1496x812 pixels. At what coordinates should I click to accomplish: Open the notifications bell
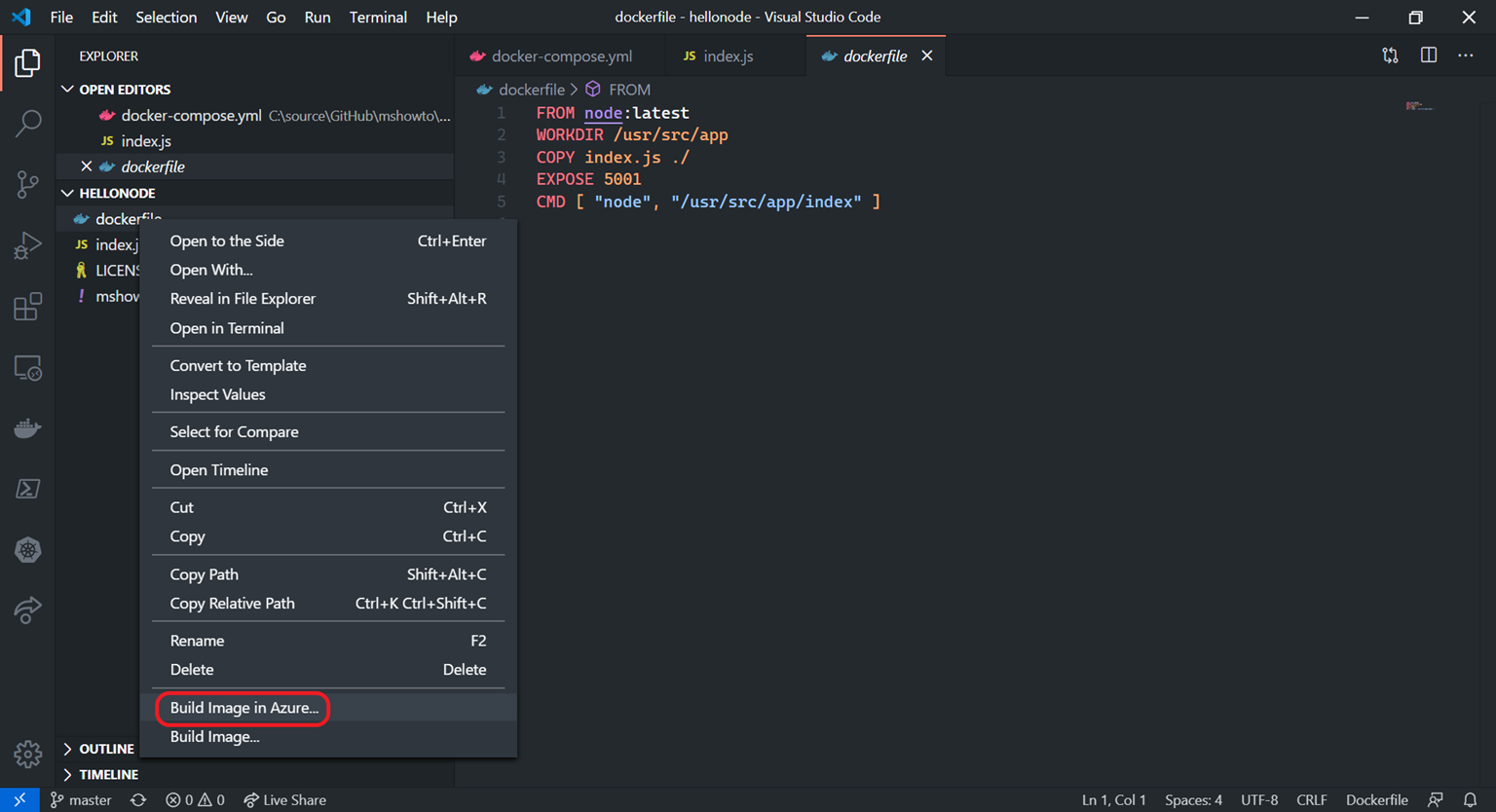coord(1471,799)
